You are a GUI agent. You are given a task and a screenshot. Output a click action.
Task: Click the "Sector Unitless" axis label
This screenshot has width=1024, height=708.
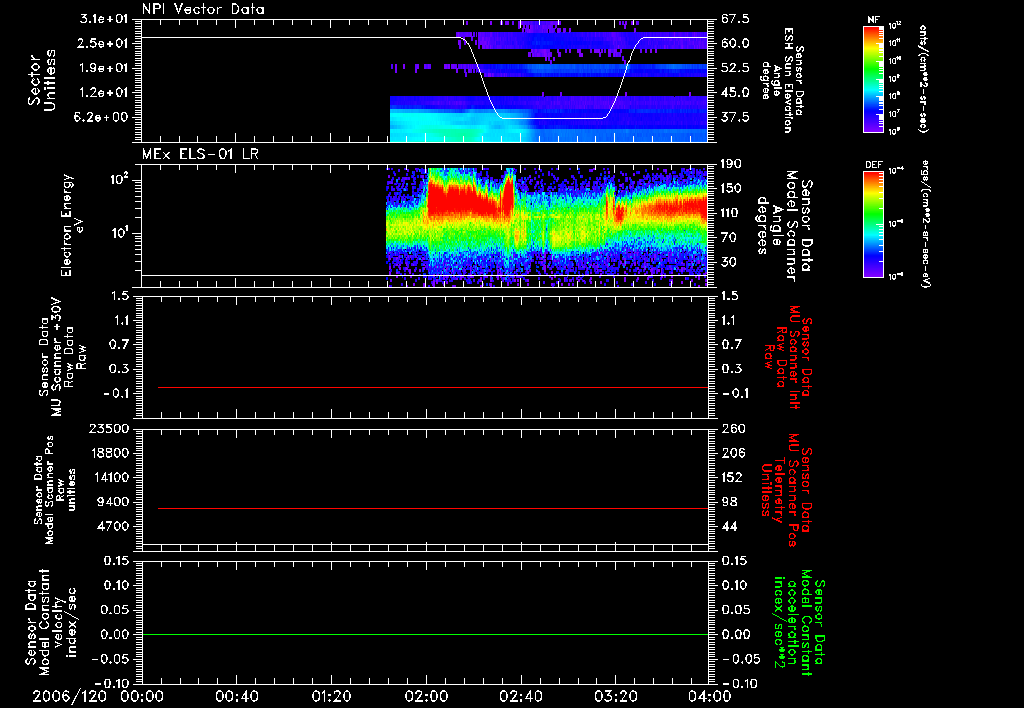pyautogui.click(x=42, y=80)
